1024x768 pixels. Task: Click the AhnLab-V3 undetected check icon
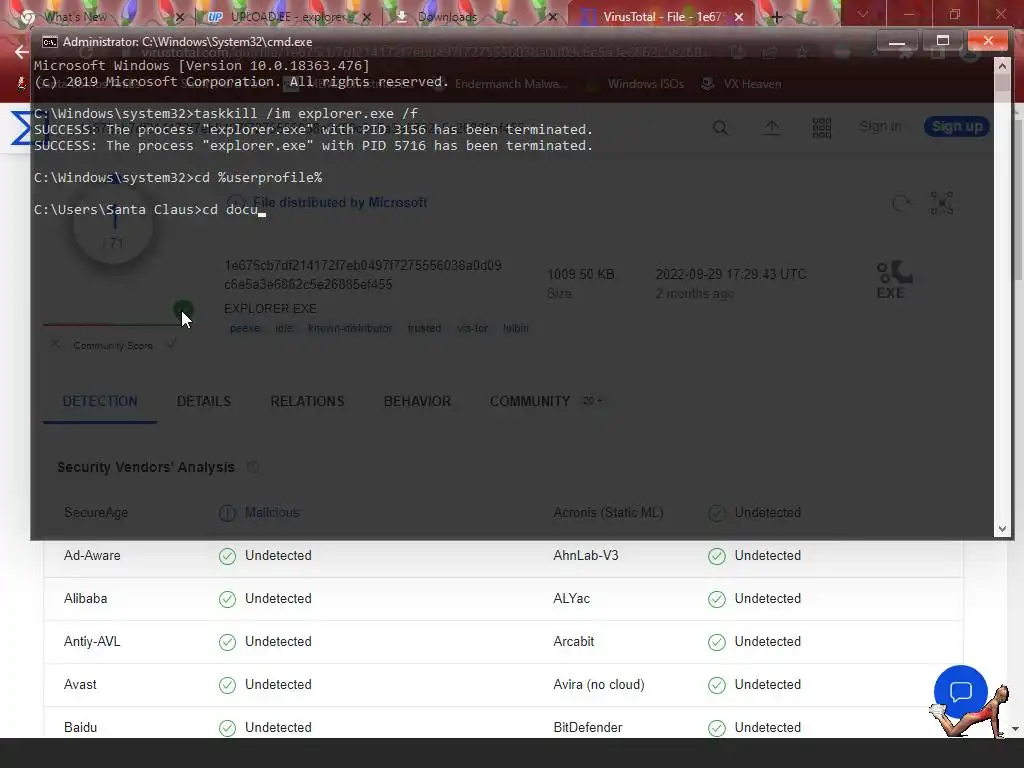click(x=716, y=556)
